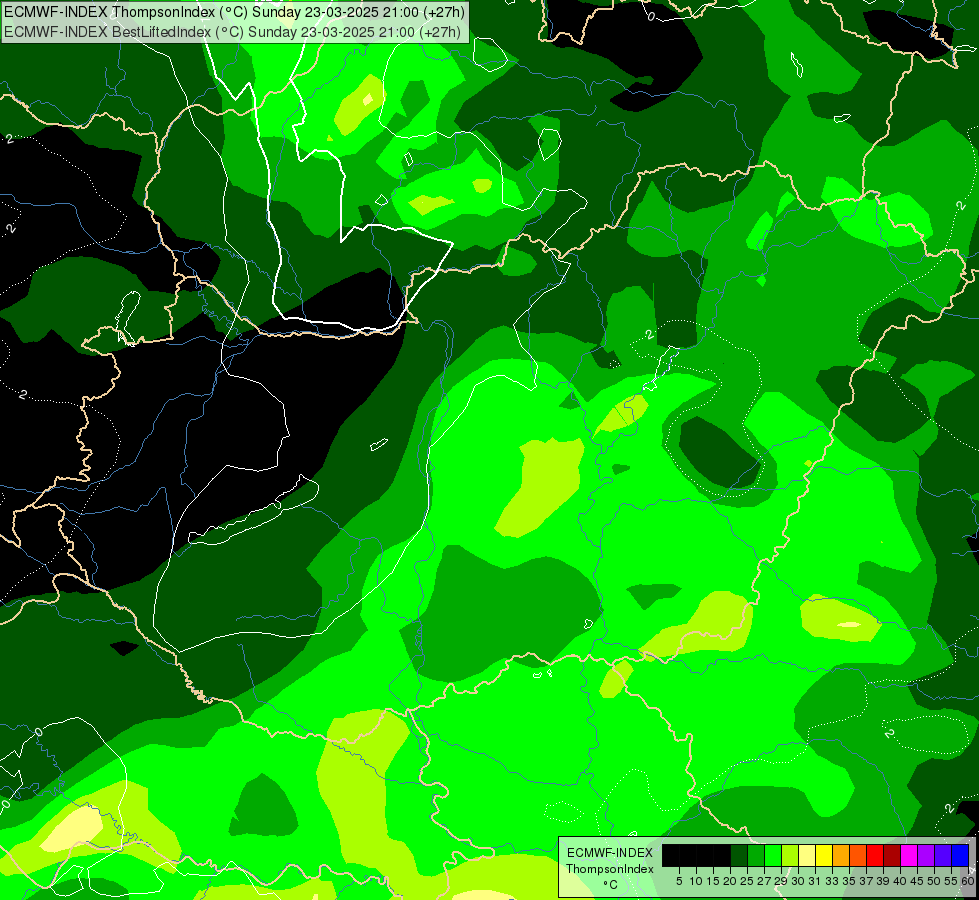Image resolution: width=979 pixels, height=900 pixels.
Task: Click the legend tick label 55
Action: click(x=951, y=881)
